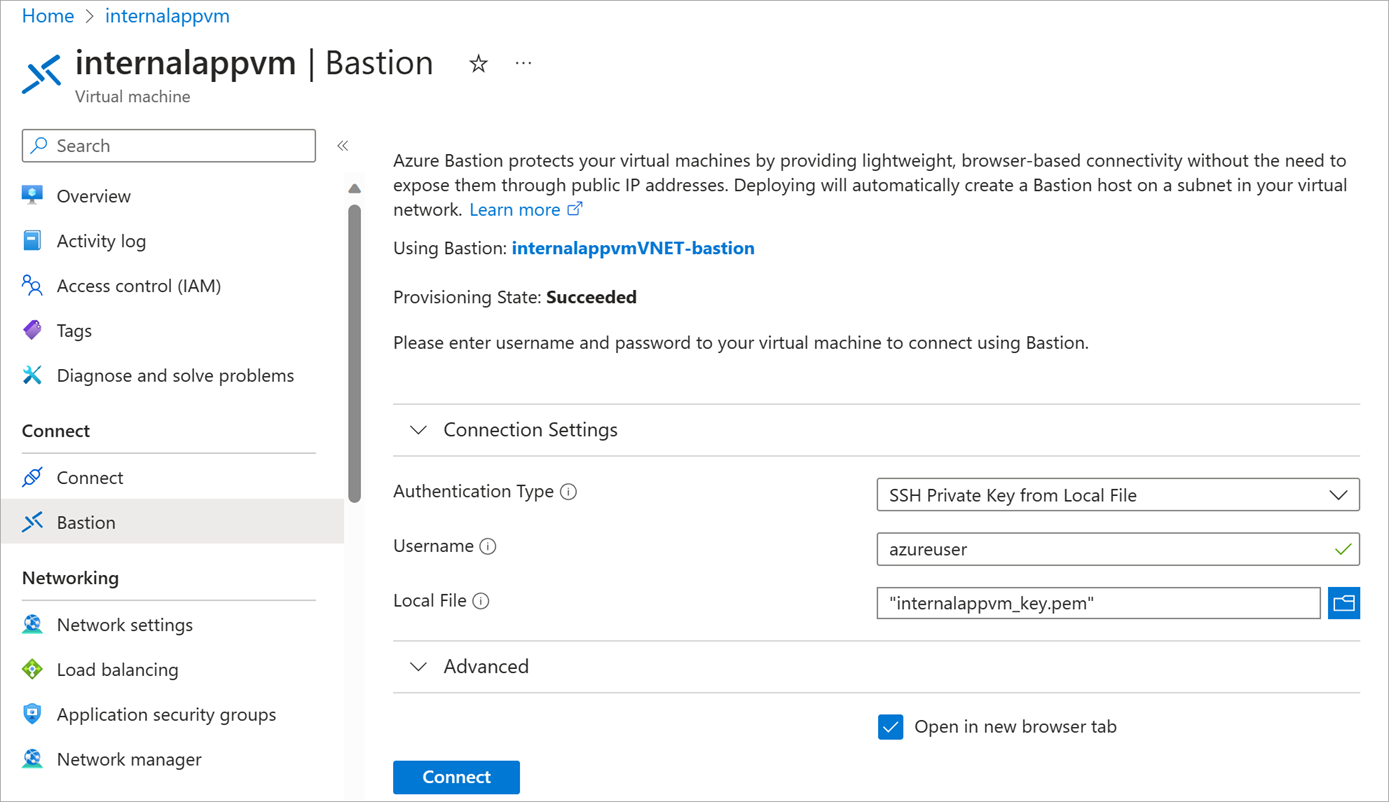Click the Activity log icon
This screenshot has width=1389, height=802.
coord(32,240)
